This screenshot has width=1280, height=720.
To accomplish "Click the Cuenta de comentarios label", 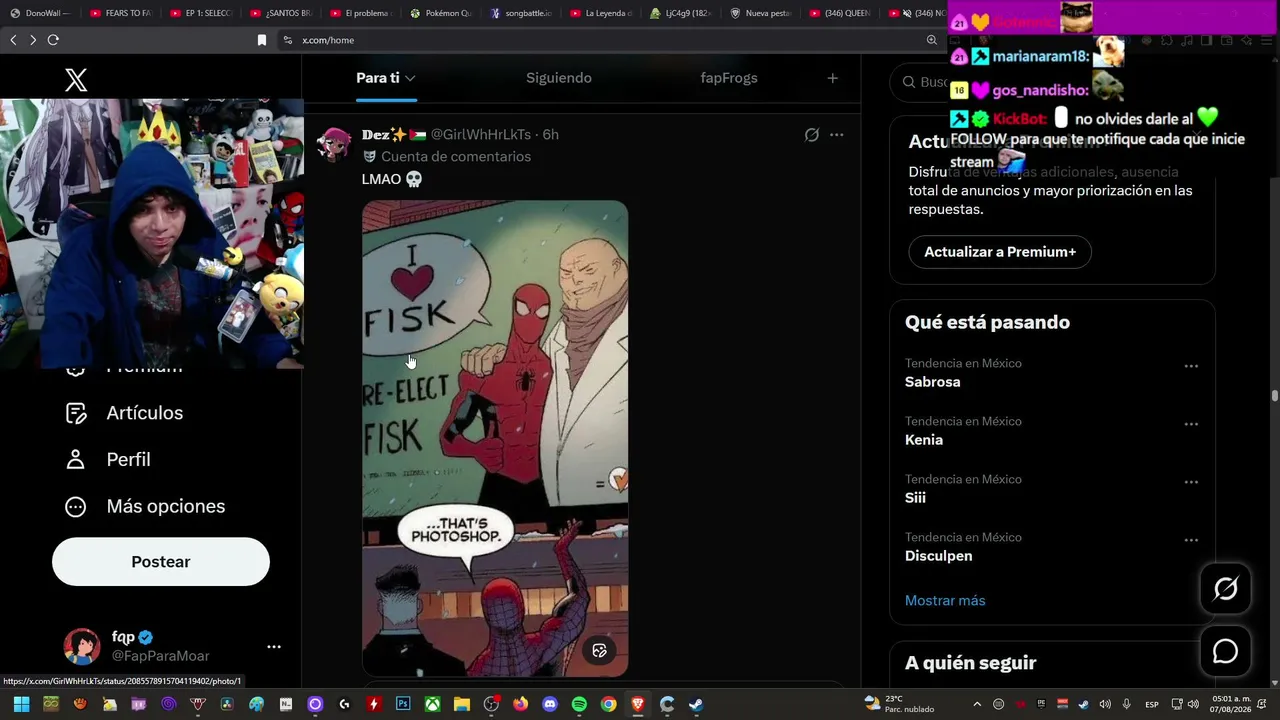I will coord(456,157).
